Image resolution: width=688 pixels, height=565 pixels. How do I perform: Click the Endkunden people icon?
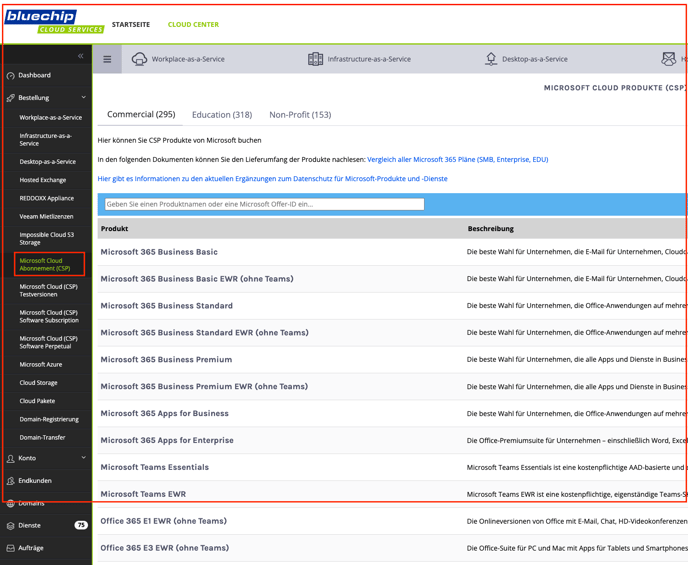coord(11,481)
